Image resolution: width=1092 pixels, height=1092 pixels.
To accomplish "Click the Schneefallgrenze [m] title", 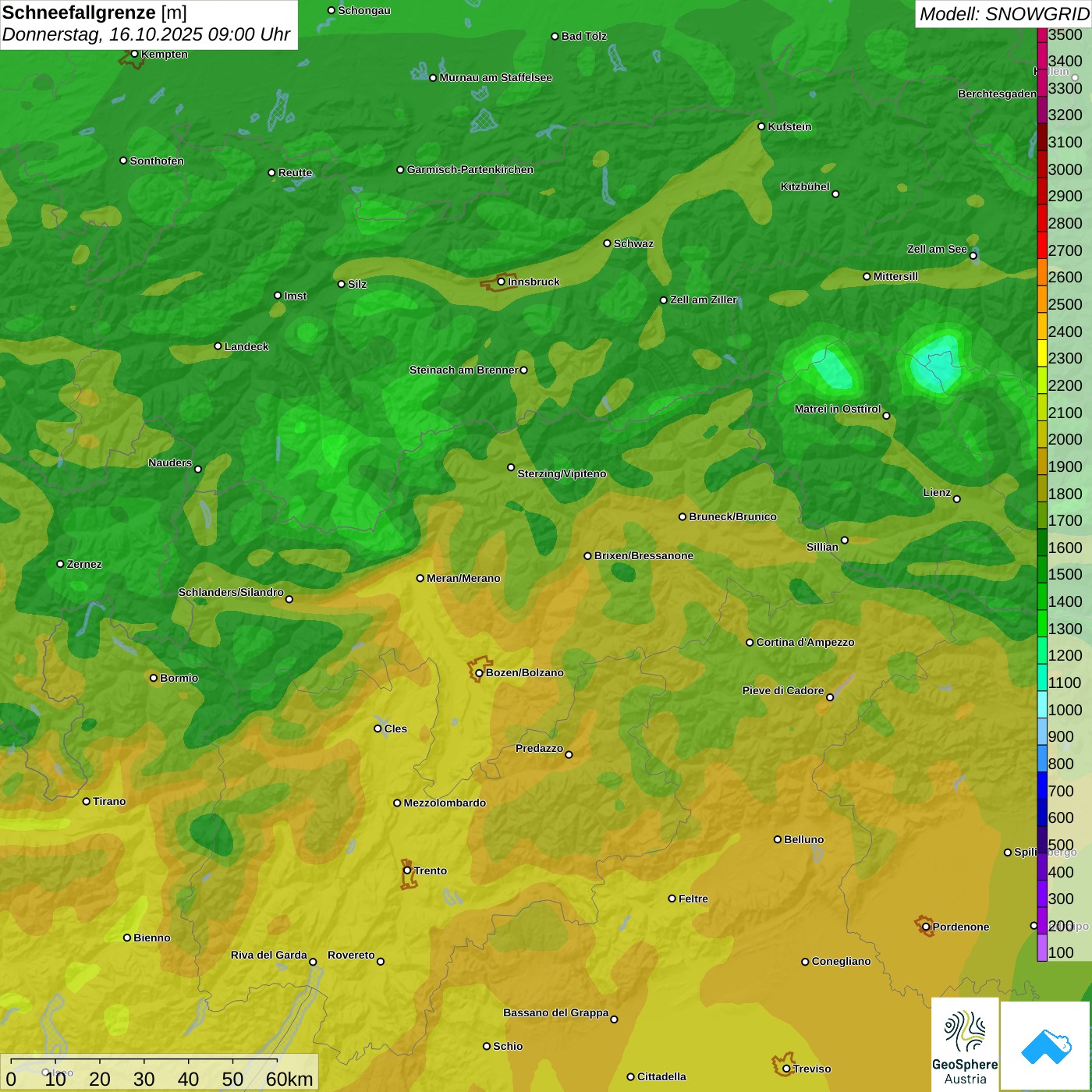I will [94, 13].
